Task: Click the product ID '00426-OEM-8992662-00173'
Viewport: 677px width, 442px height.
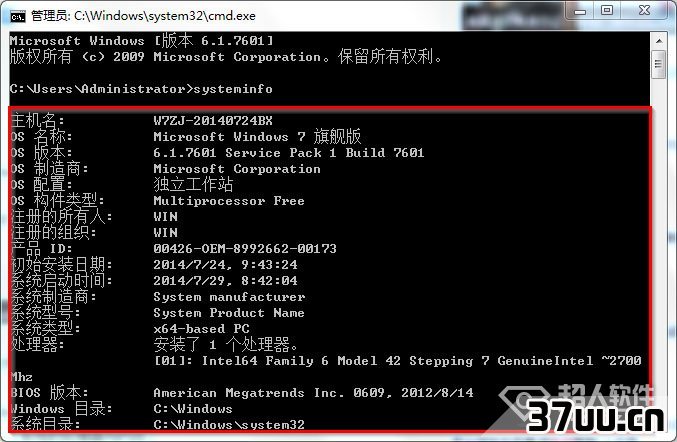Action: (x=245, y=249)
